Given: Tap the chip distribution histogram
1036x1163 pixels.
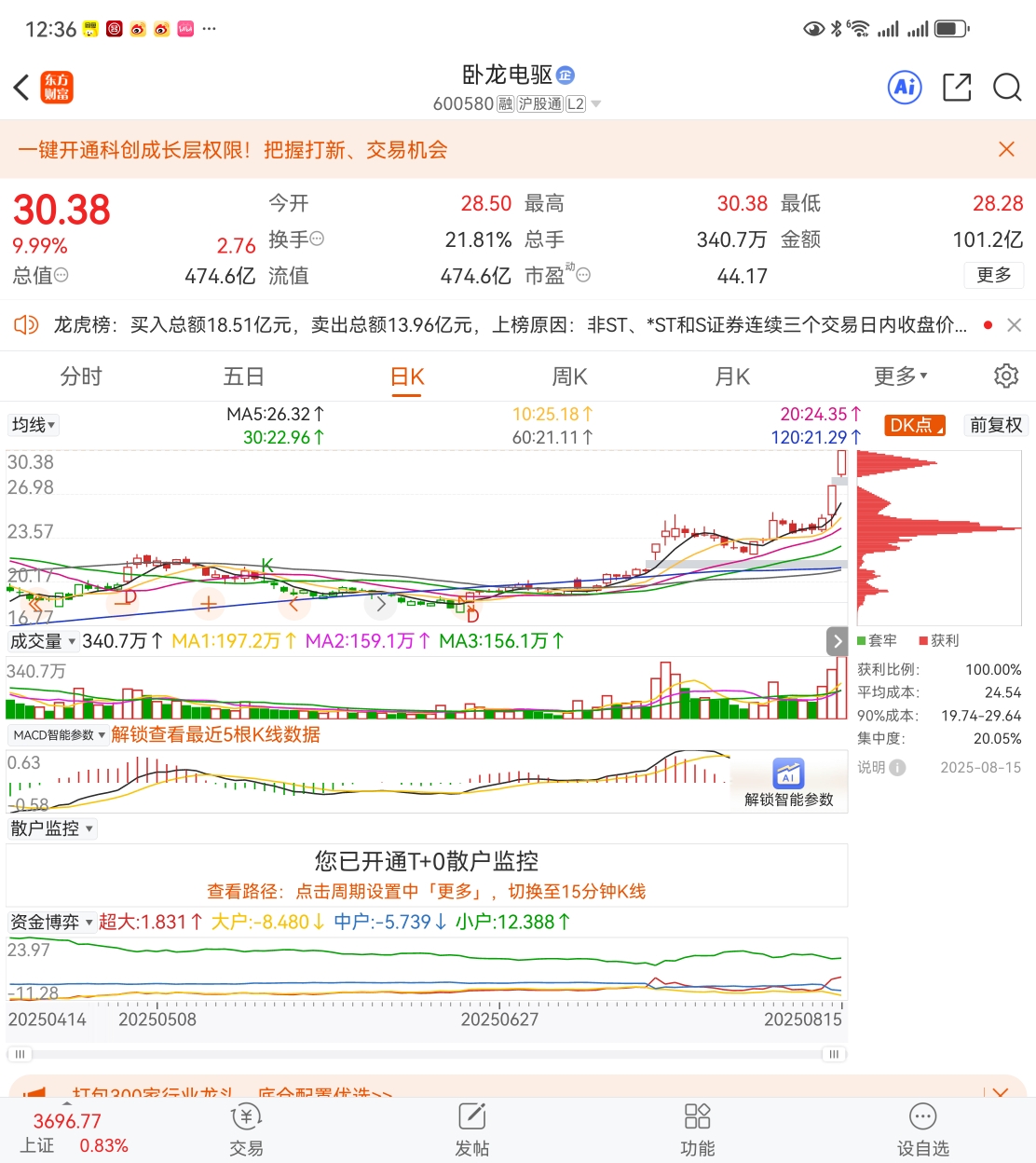Looking at the screenshot, I should (x=939, y=537).
